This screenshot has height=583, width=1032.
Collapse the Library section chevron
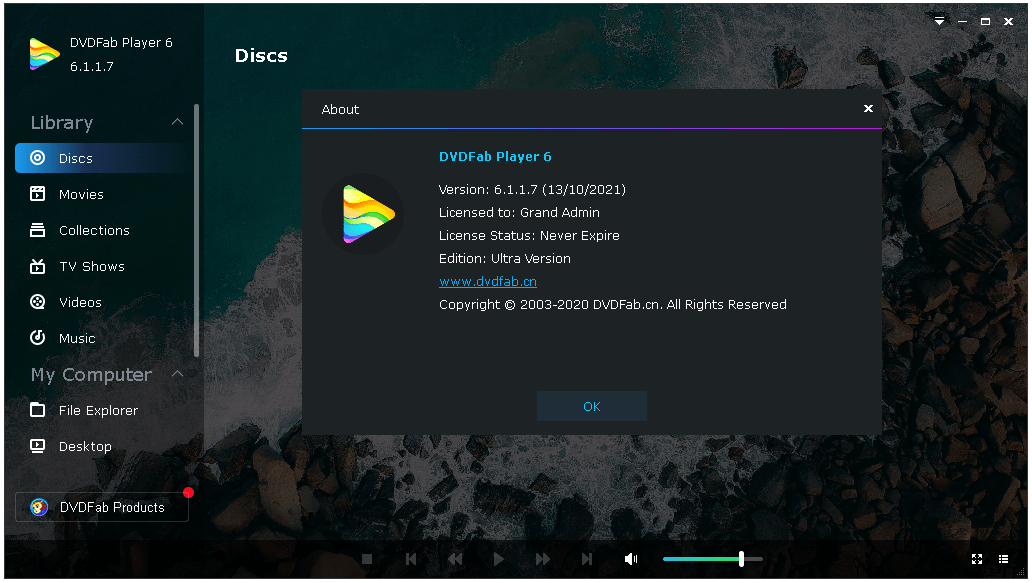178,122
